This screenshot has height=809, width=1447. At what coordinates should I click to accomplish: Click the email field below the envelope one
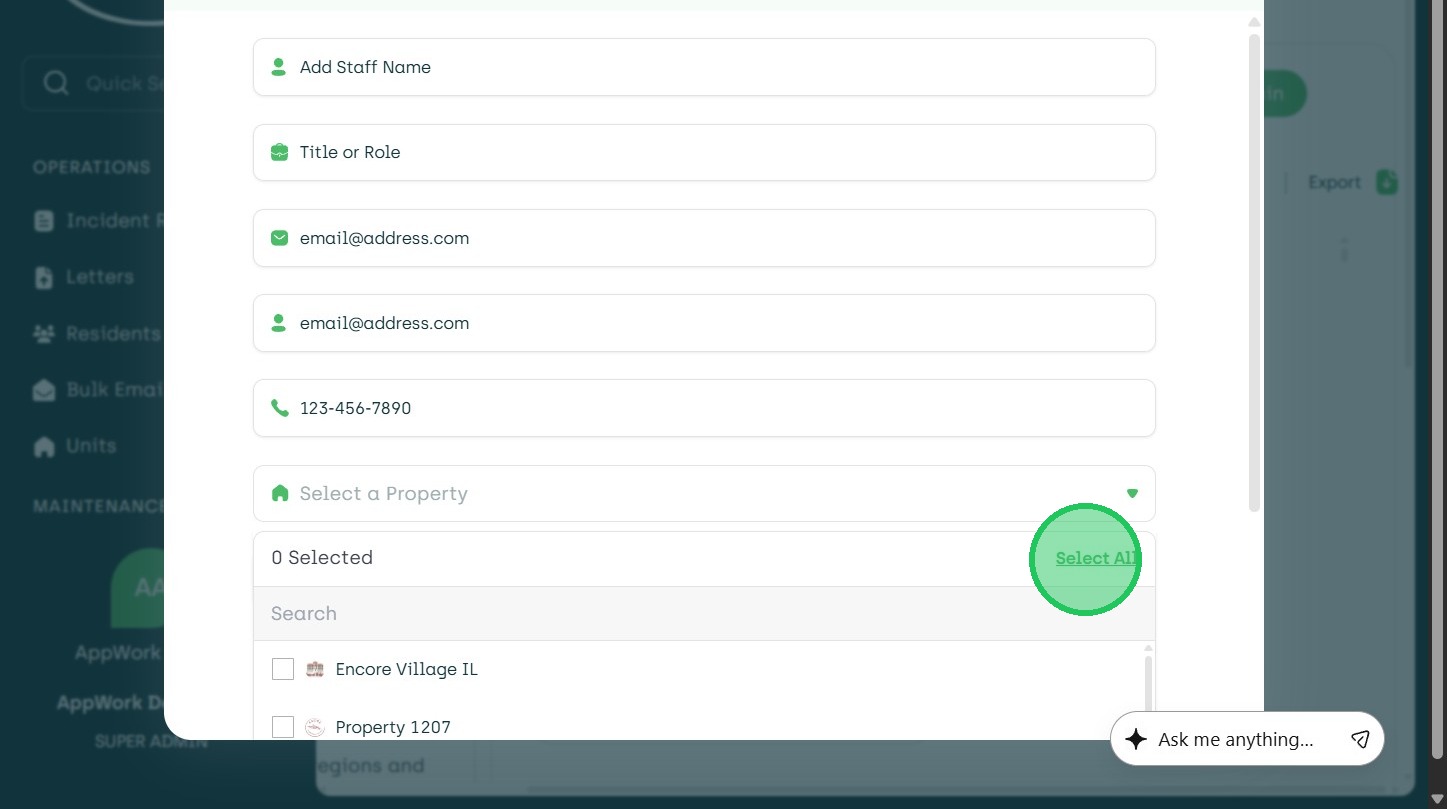click(x=704, y=323)
